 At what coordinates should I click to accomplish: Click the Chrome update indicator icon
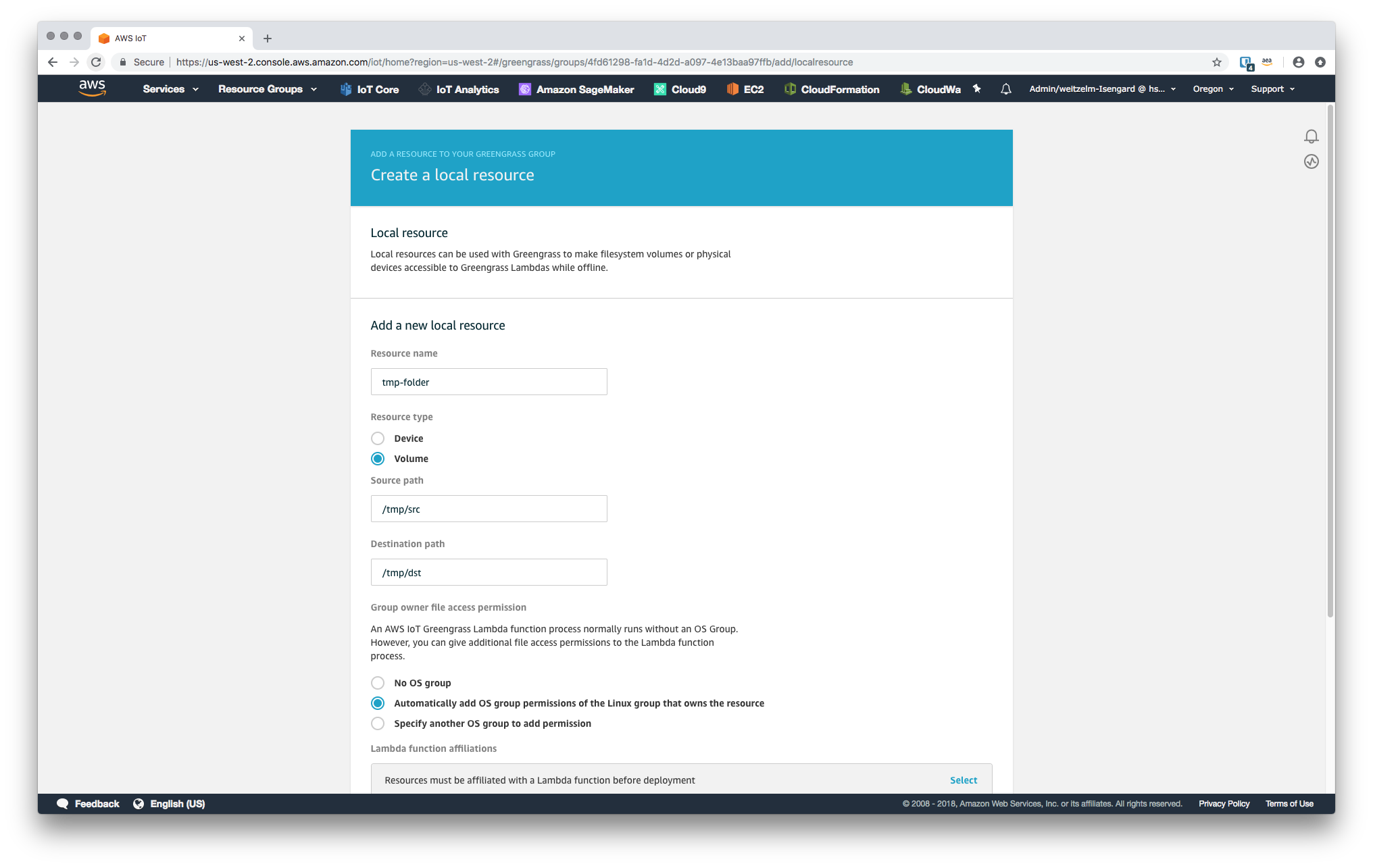1320,62
